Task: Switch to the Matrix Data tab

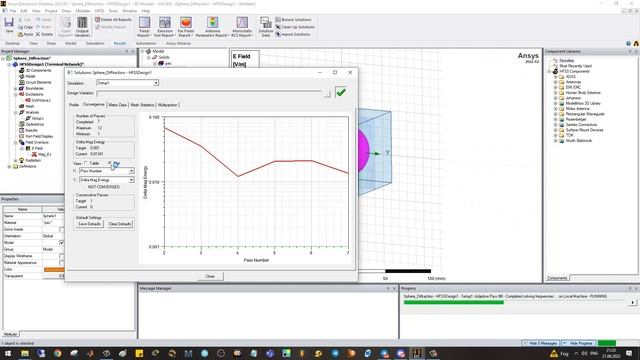Action: click(x=118, y=105)
